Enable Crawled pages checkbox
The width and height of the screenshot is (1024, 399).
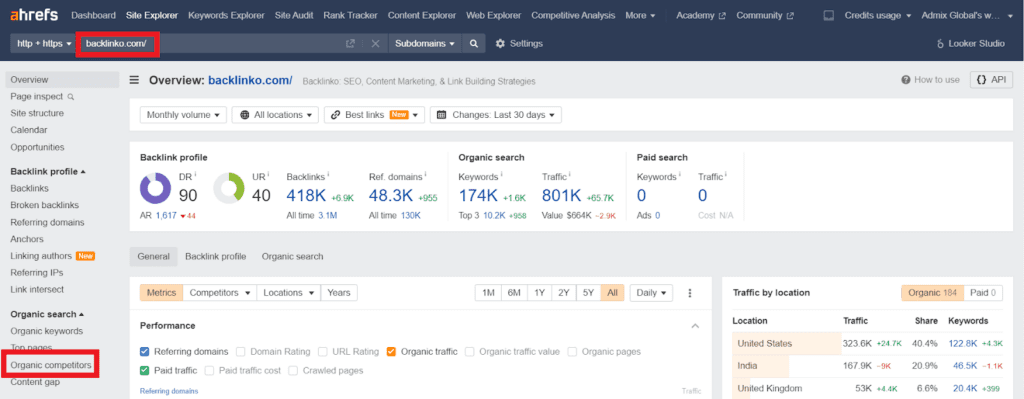(293, 370)
